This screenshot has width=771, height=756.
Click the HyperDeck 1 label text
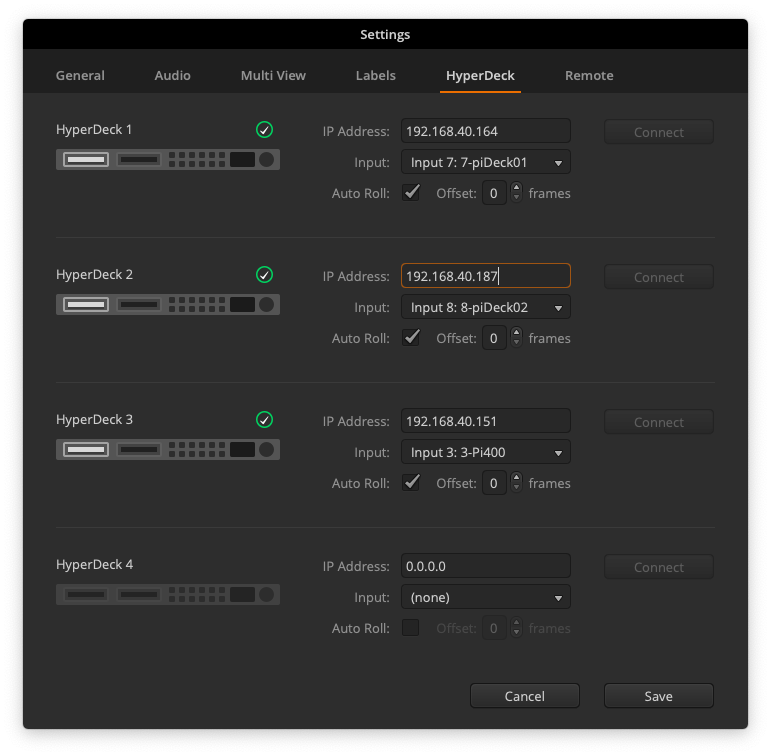tap(94, 130)
